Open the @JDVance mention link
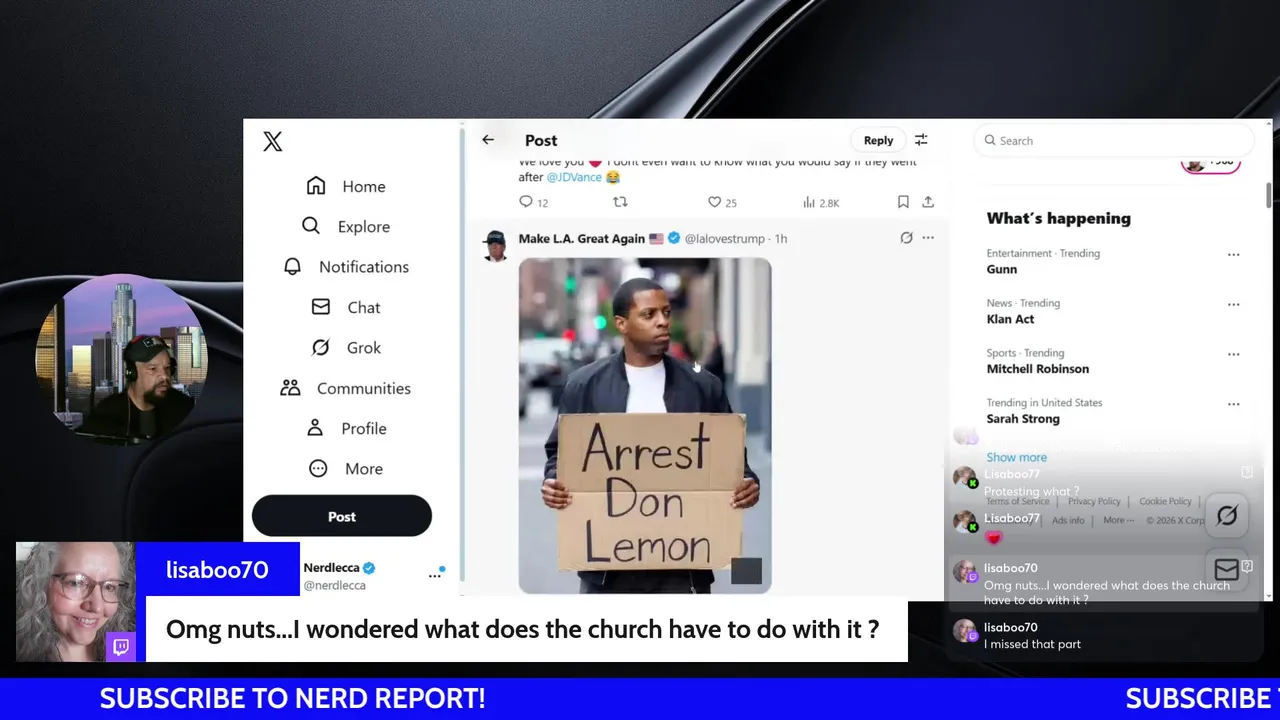This screenshot has height=720, width=1280. (x=574, y=177)
